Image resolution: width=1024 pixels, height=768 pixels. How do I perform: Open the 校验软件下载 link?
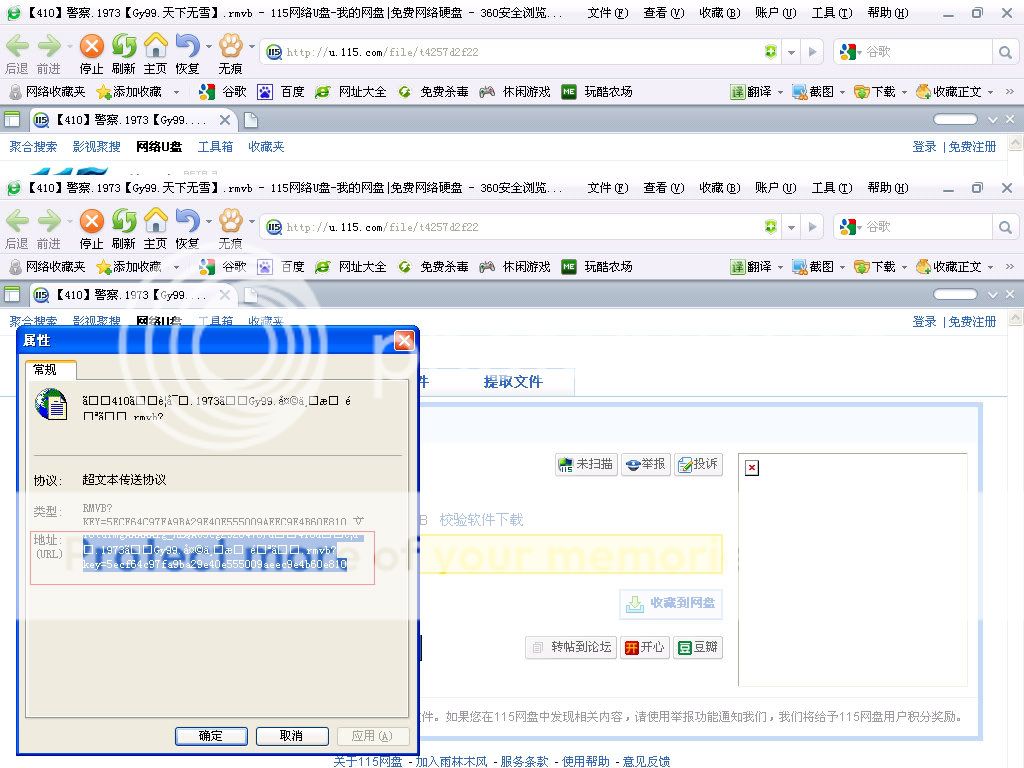pos(481,520)
